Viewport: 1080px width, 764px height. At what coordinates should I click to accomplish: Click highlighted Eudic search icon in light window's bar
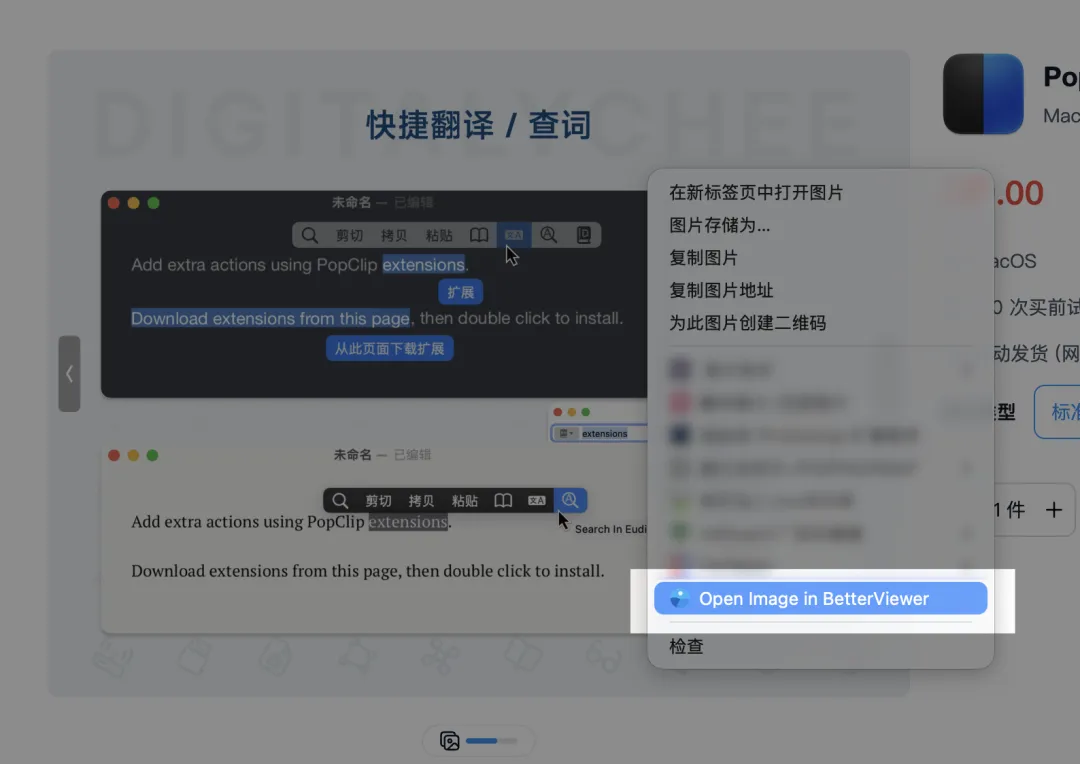[570, 500]
